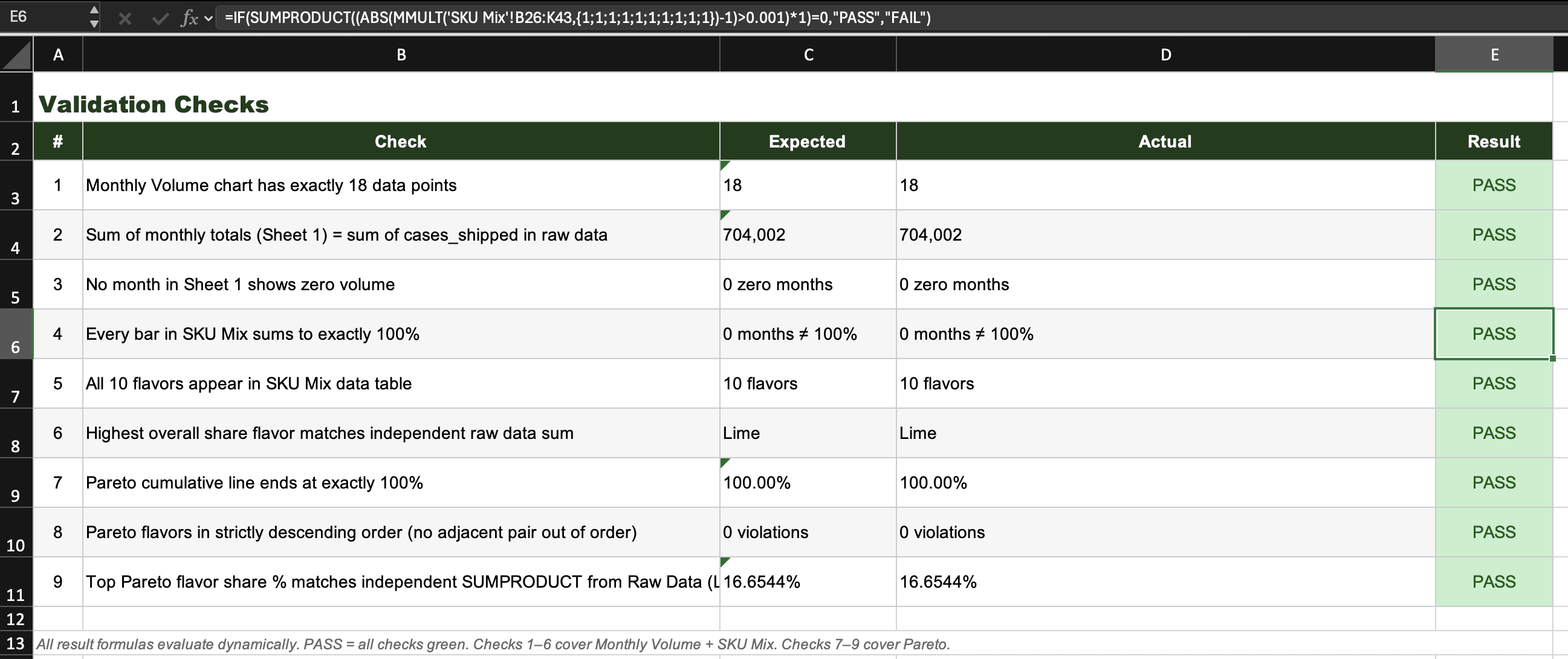Click the Name Box up stepper arrow
Screen dimensions: 1568x659
pyautogui.click(x=94, y=10)
